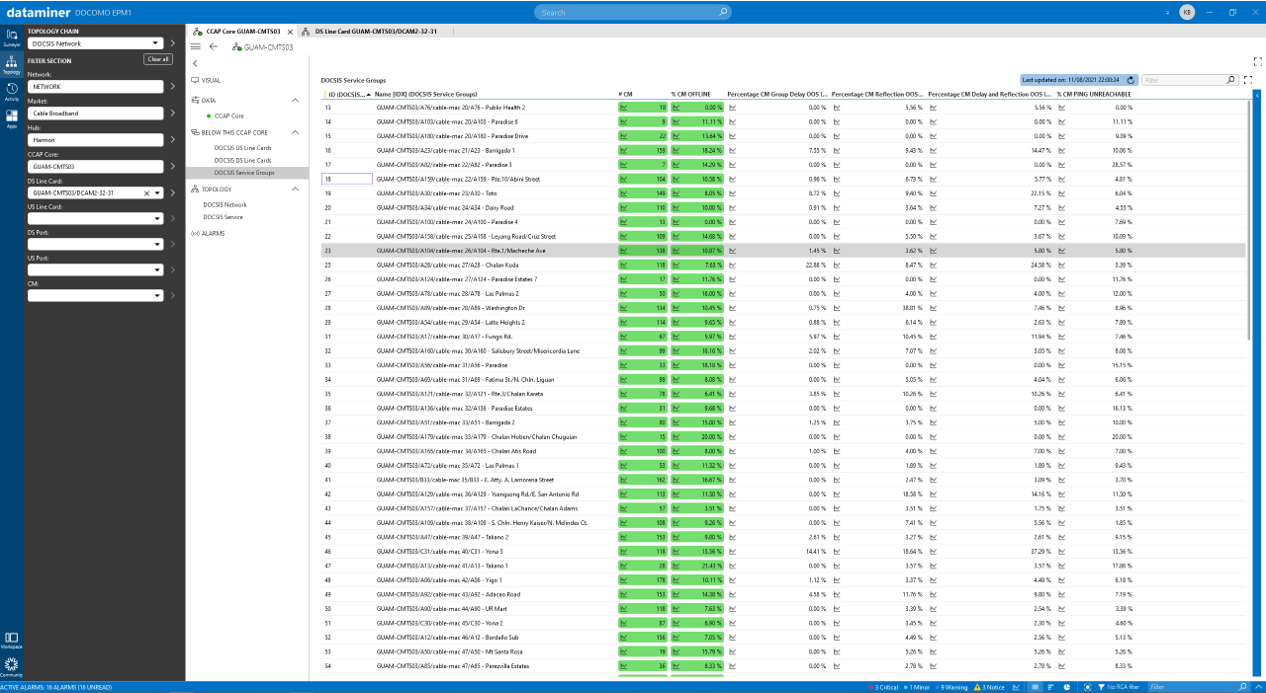The width and height of the screenshot is (1266, 693).
Task: Switch alarm bar to list view icon
Action: click(1035, 687)
